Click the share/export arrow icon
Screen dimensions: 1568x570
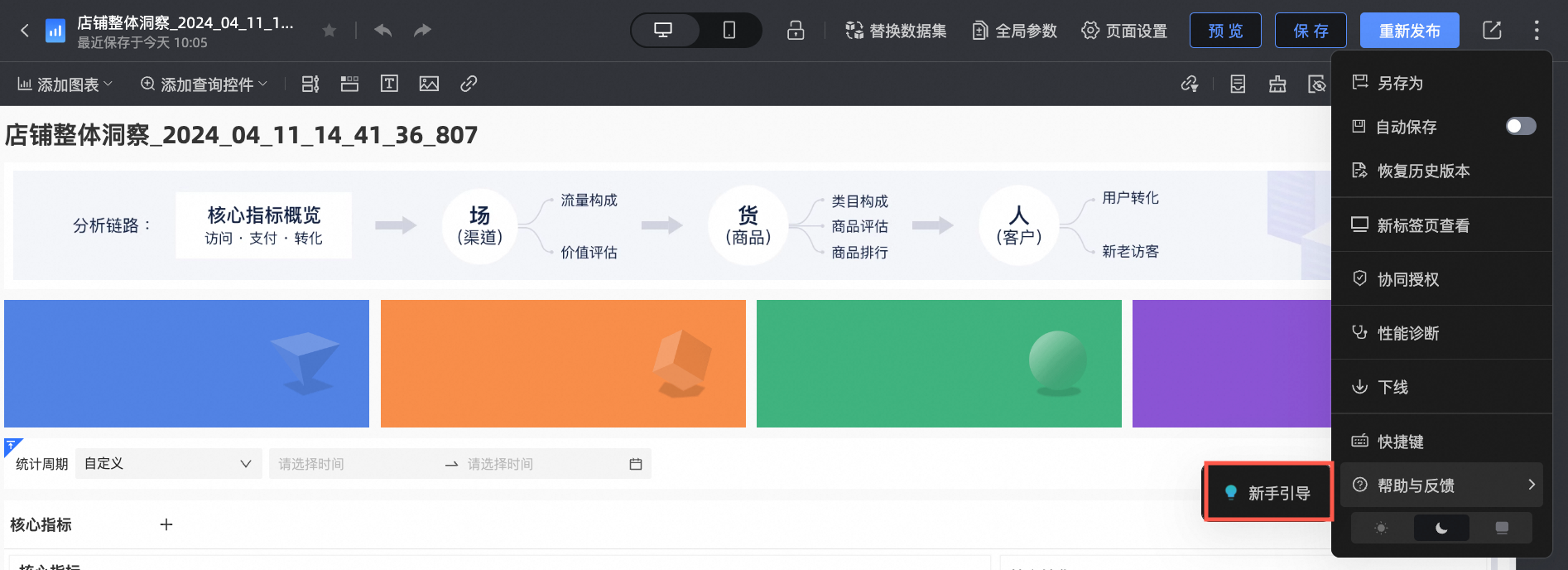1492,31
